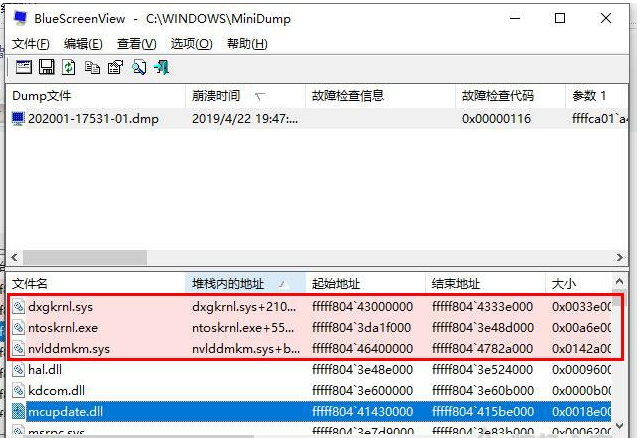Click the Refresh toolbar icon
The image size is (638, 438).
tap(69, 67)
